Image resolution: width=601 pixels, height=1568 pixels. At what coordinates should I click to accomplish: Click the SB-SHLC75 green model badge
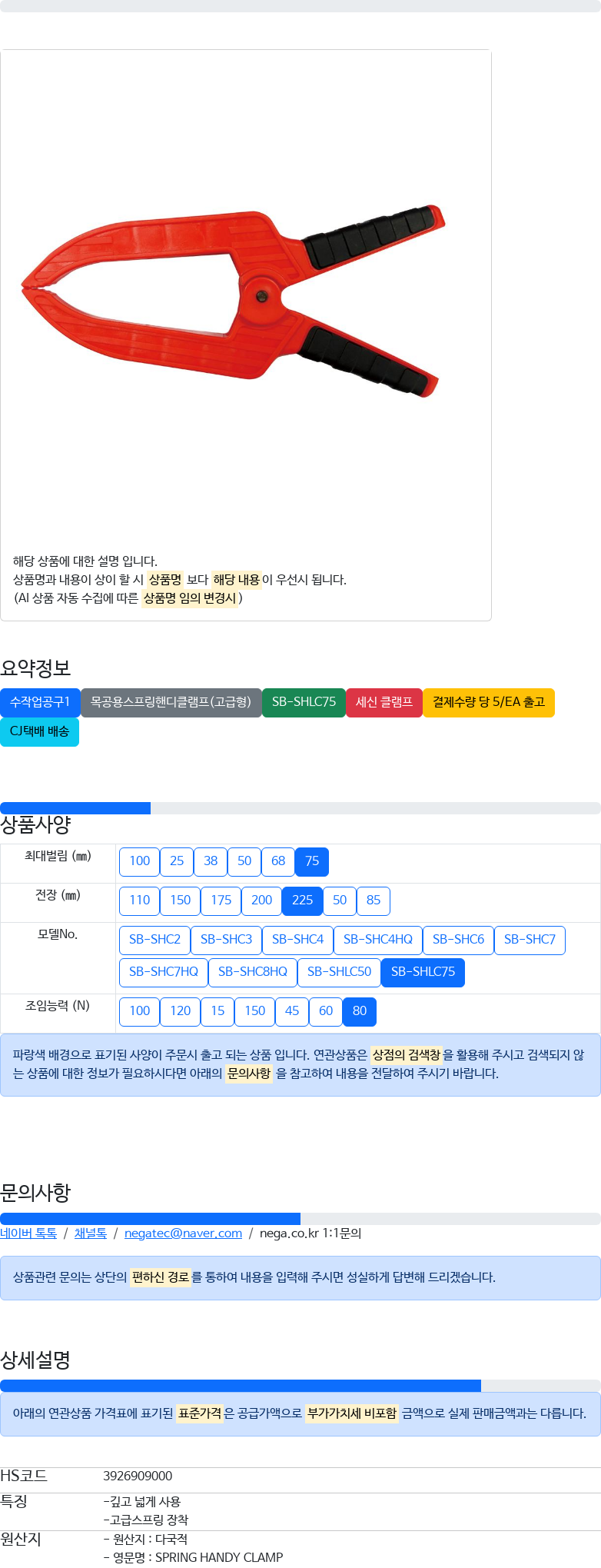point(304,703)
